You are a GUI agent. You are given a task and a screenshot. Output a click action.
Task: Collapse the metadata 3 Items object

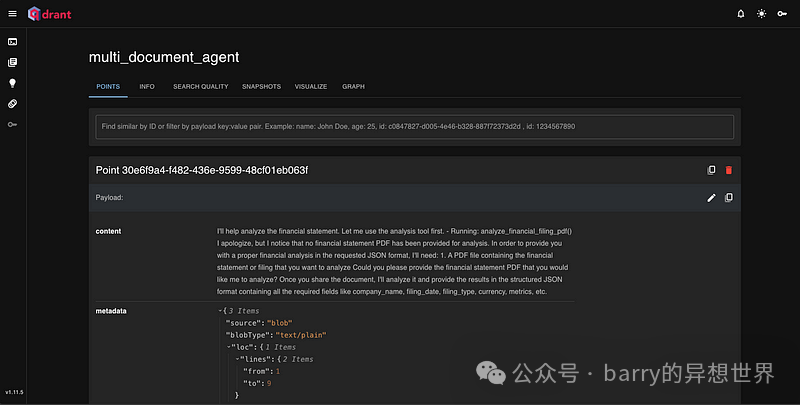tap(220, 311)
